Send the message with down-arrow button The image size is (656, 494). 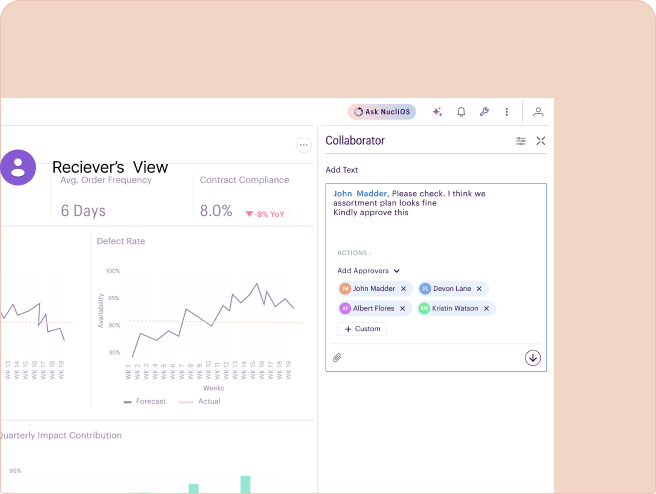pos(533,358)
